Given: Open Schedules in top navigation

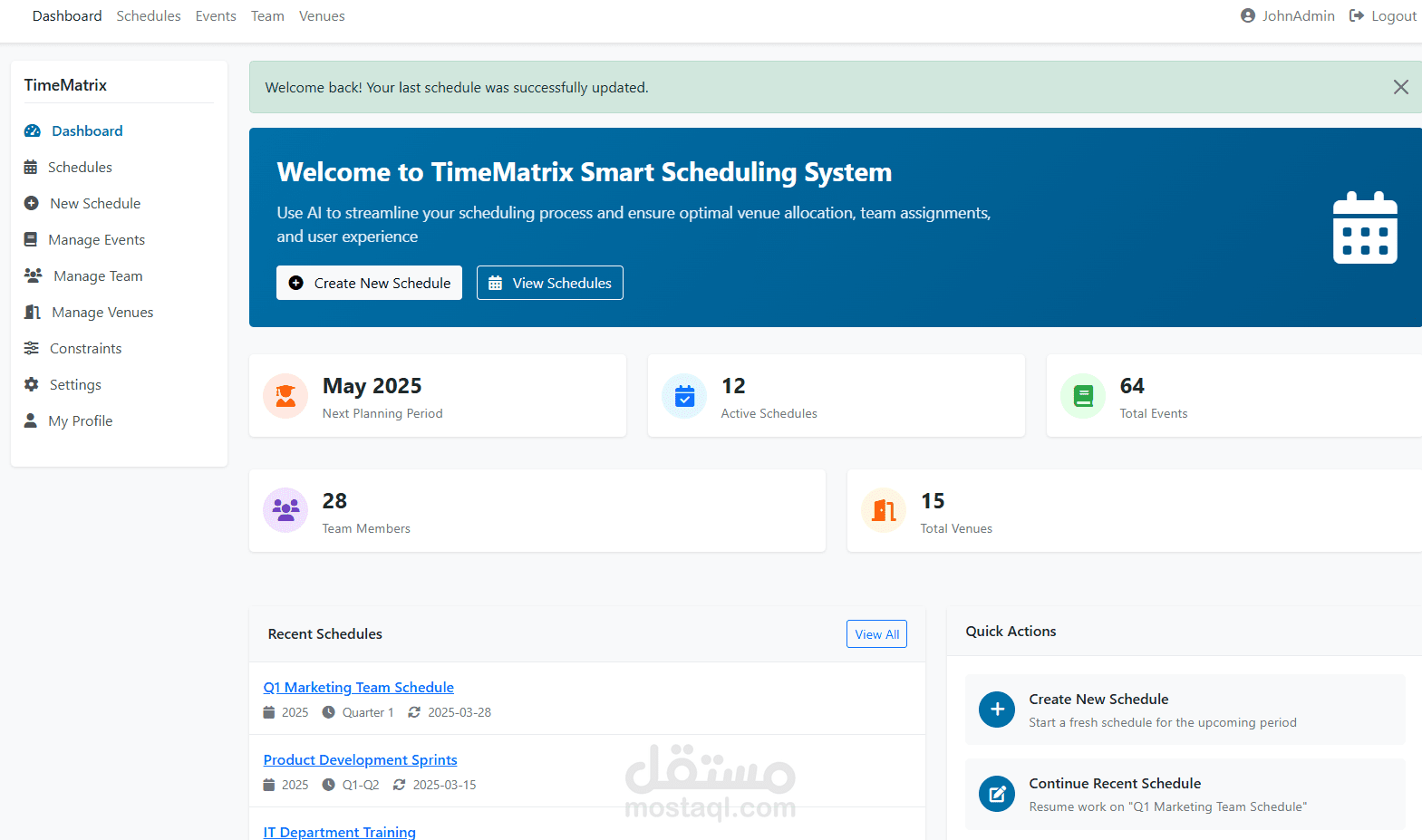Looking at the screenshot, I should click(x=149, y=16).
